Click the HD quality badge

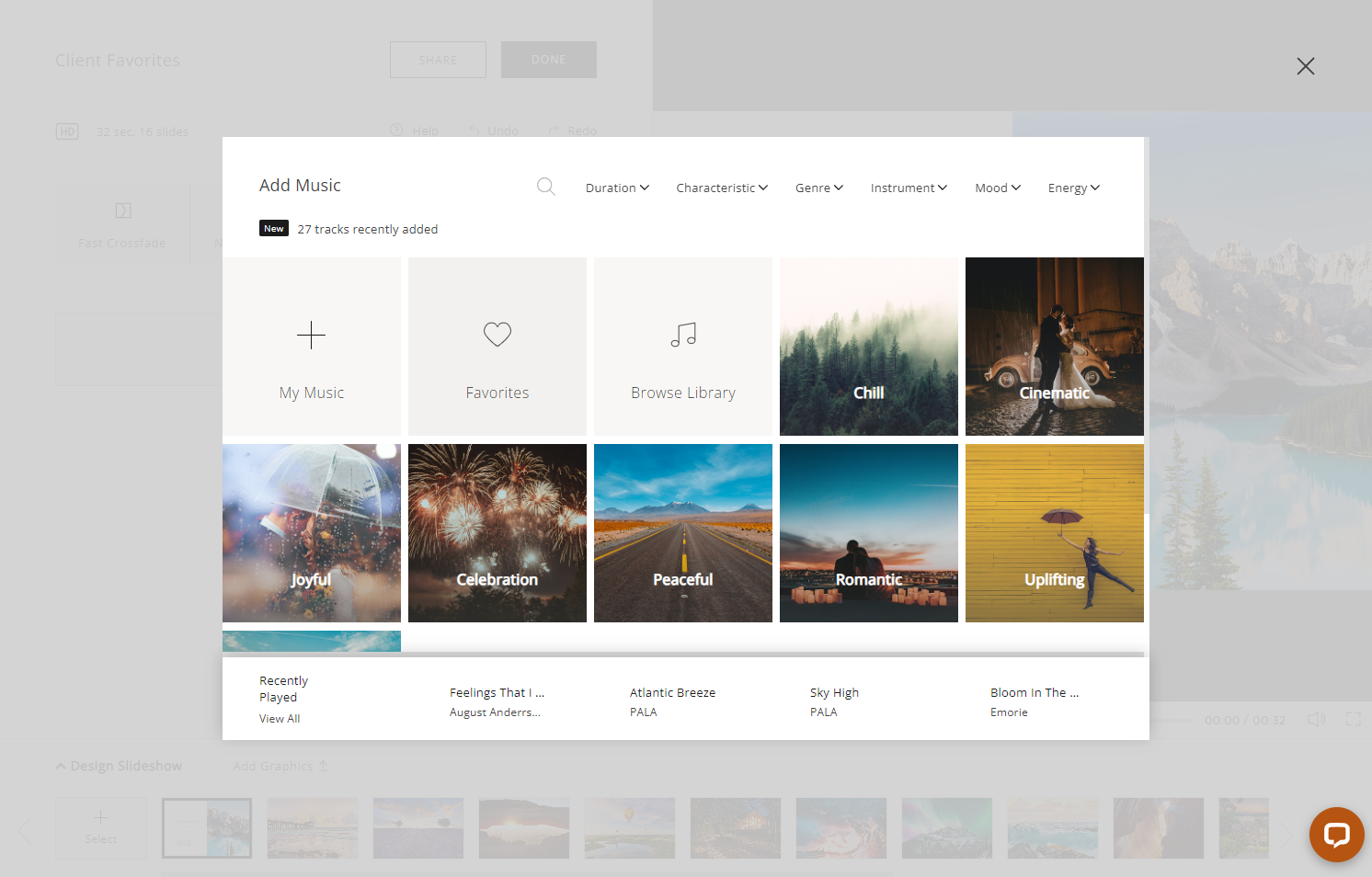67,131
